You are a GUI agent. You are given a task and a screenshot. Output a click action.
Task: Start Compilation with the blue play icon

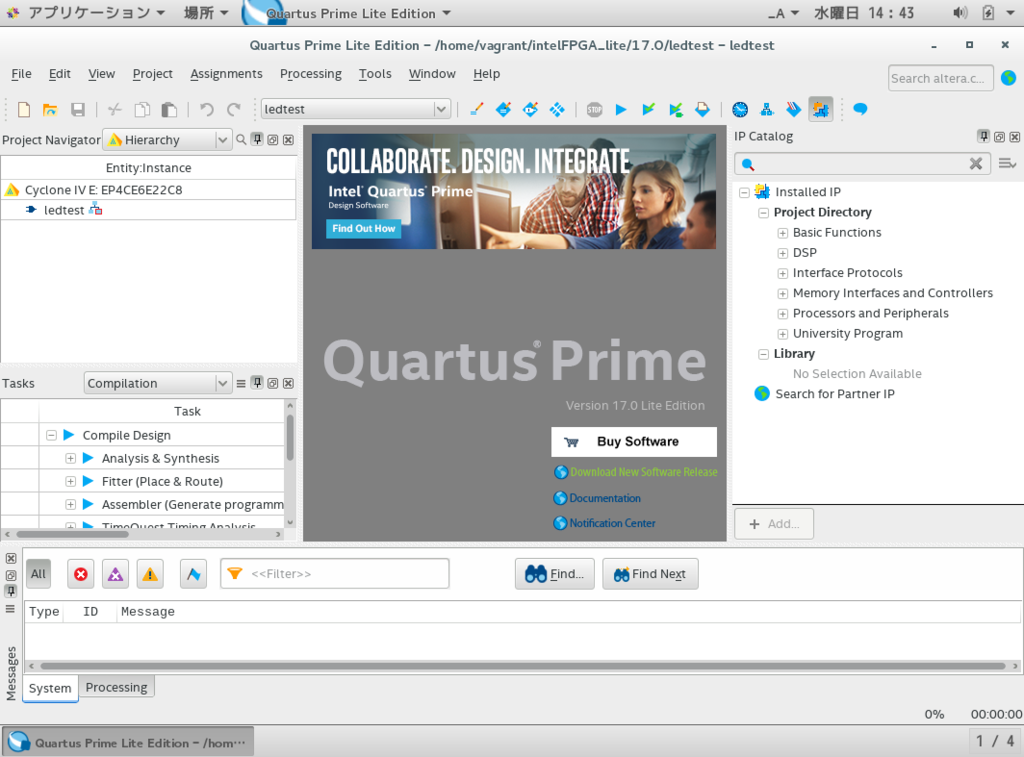click(x=621, y=109)
